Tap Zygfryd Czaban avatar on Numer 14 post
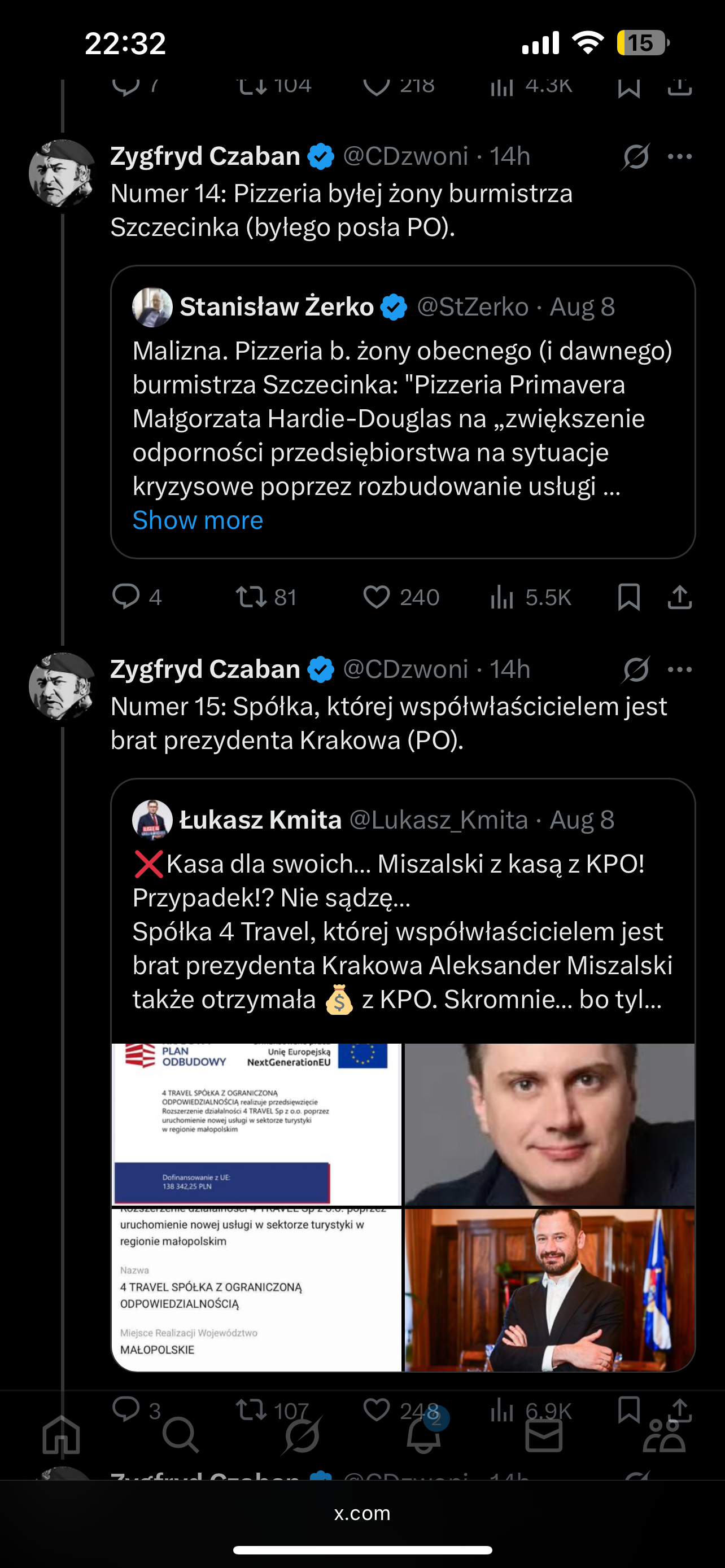Image resolution: width=725 pixels, height=1568 pixels. click(62, 173)
